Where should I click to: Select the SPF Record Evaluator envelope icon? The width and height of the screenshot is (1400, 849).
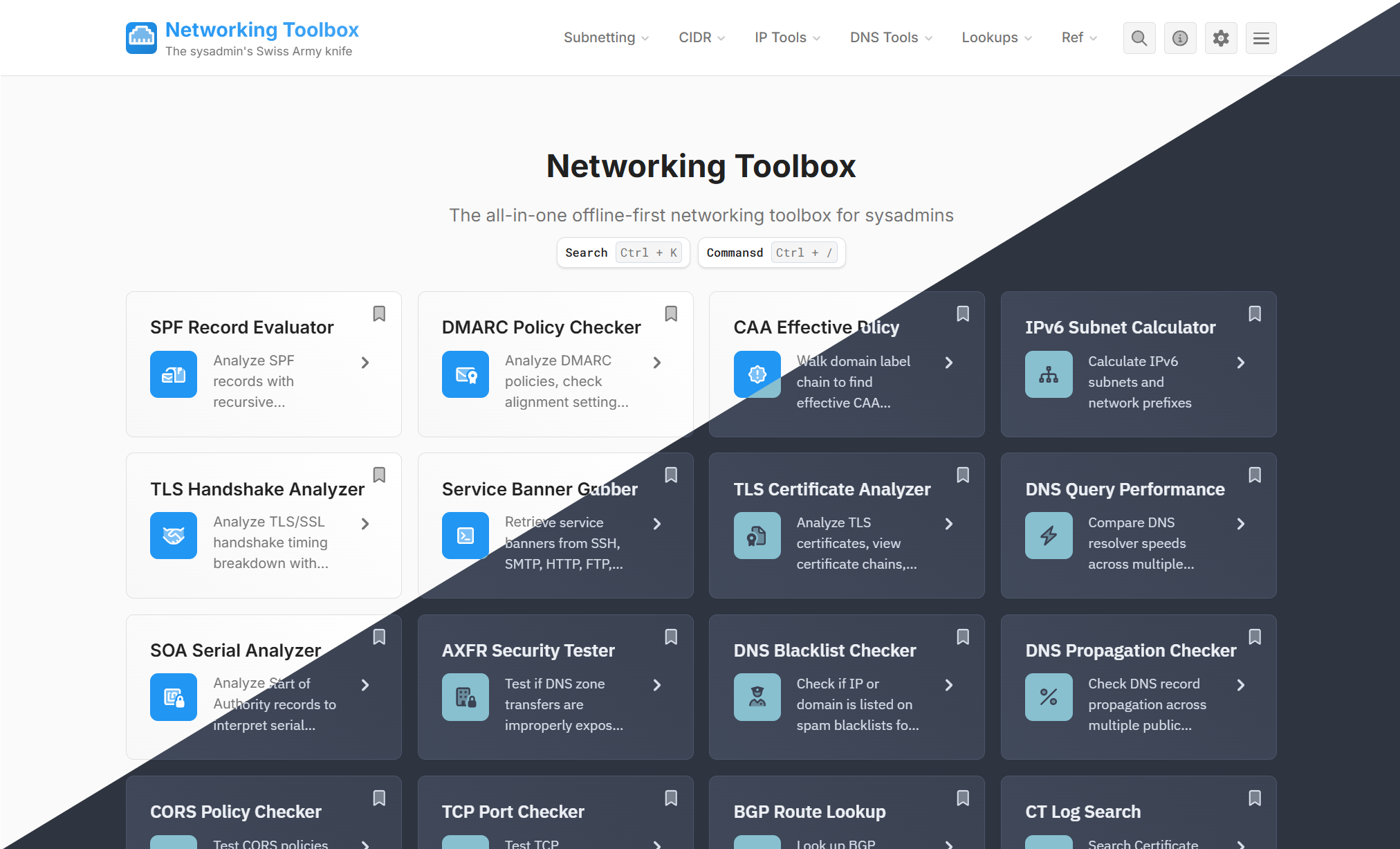pyautogui.click(x=174, y=374)
